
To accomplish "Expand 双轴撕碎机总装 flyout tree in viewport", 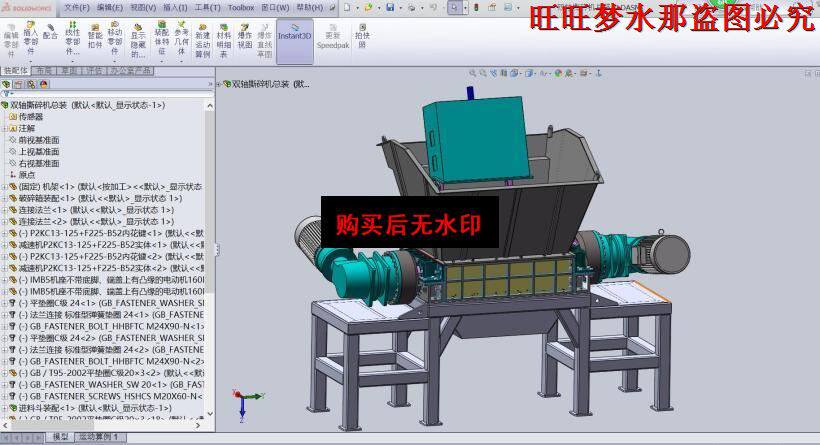I will click(x=219, y=84).
